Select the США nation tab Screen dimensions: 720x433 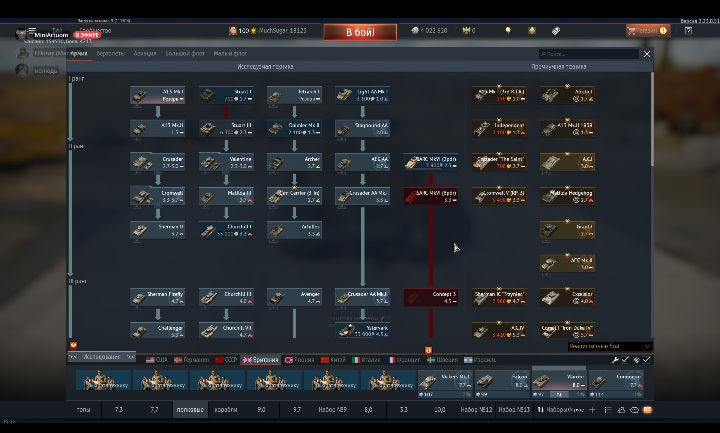coord(157,360)
